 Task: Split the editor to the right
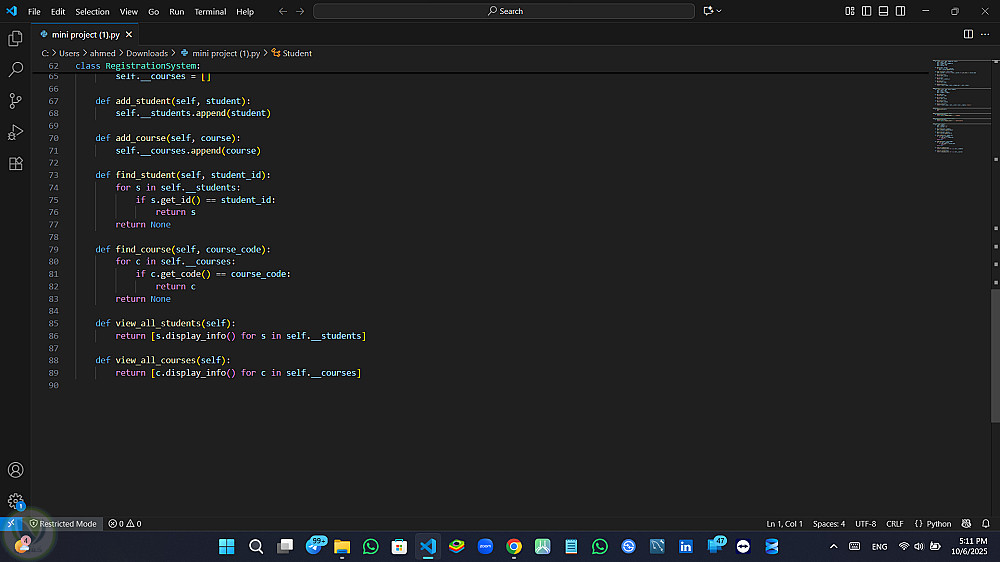click(968, 33)
